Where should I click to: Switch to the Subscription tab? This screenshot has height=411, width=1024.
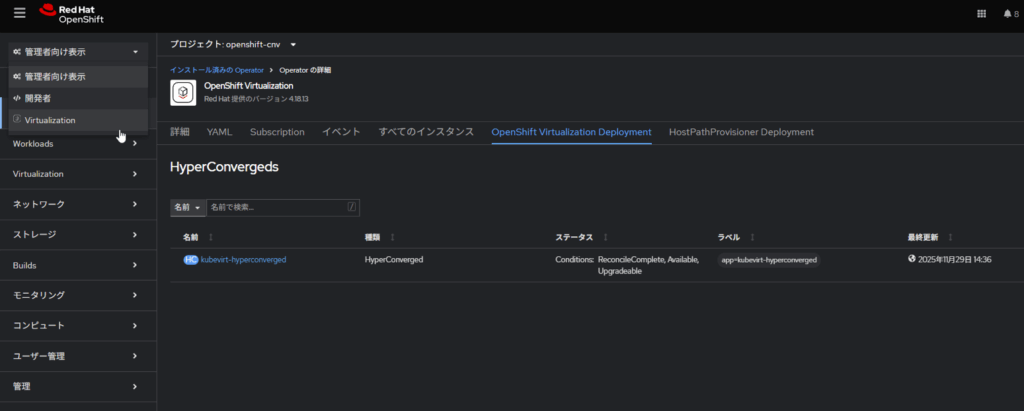coord(277,132)
